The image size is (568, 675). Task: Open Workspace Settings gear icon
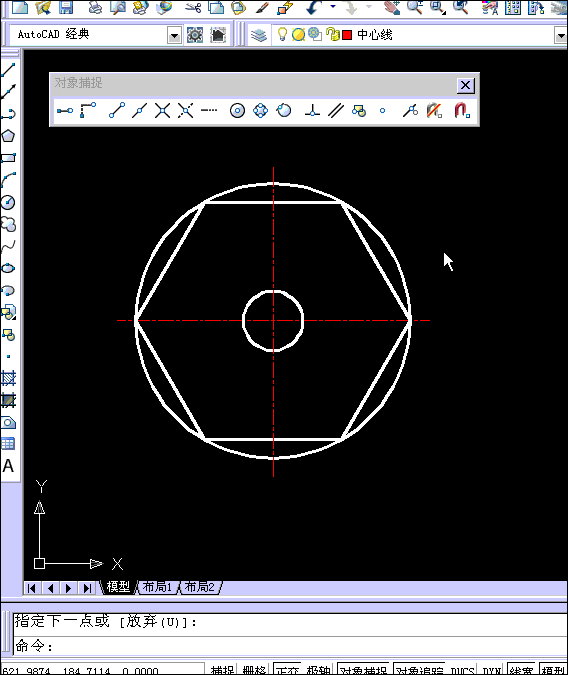point(195,34)
